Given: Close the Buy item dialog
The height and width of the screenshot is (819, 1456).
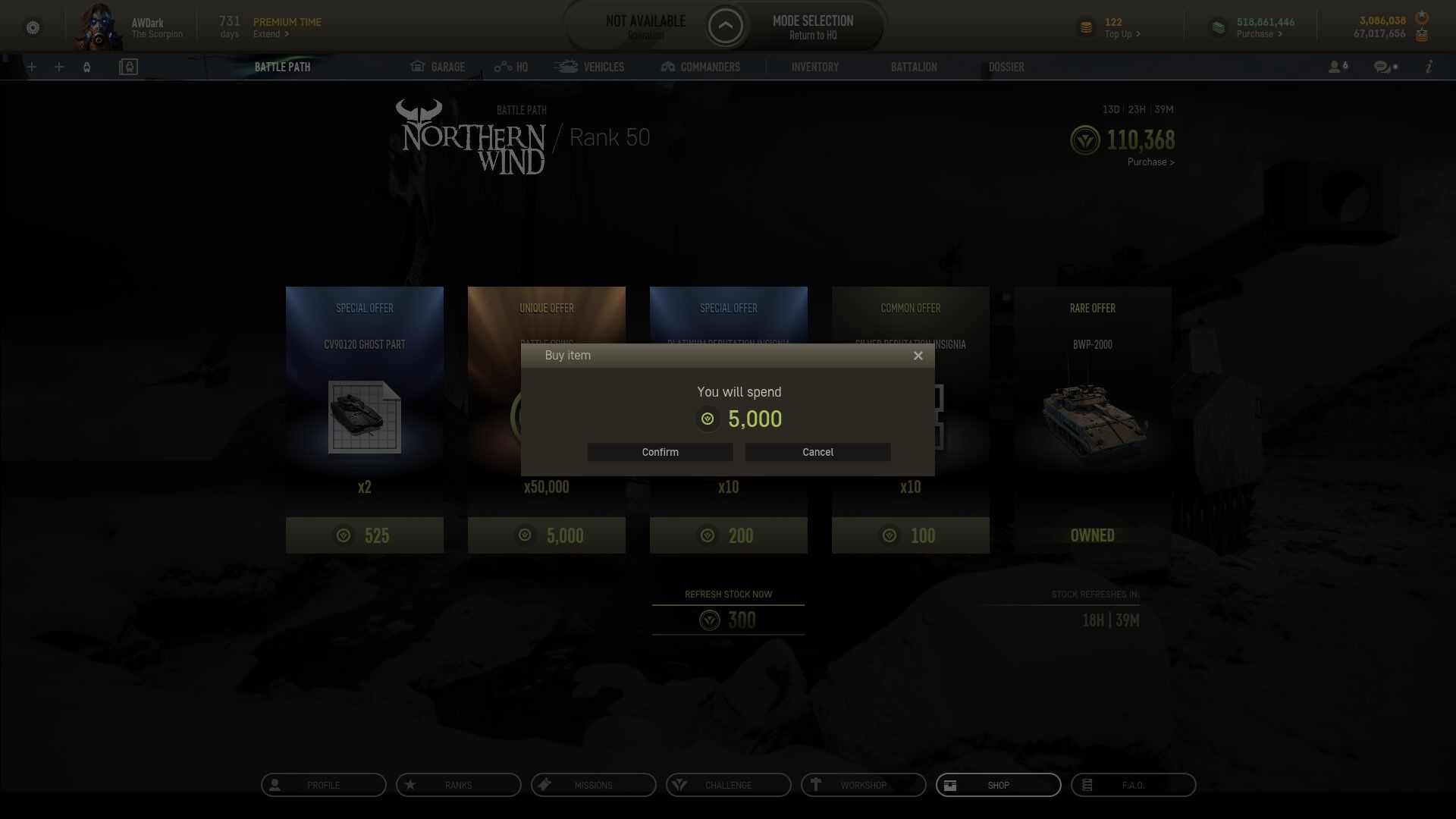Looking at the screenshot, I should coord(918,356).
